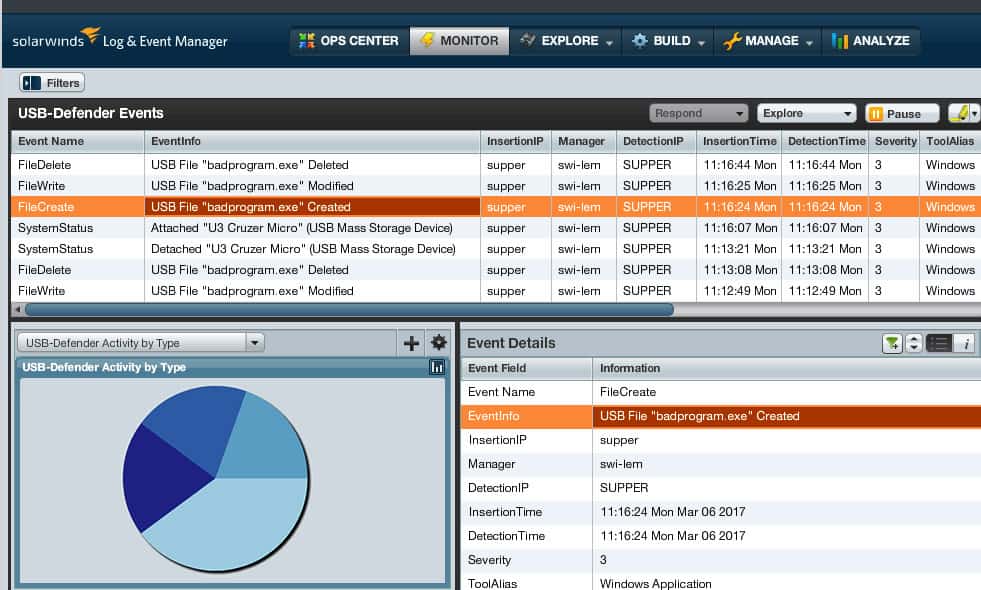Viewport: 981px width, 590px height.
Task: Select the DetectionIP detail row
Action: [x=721, y=488]
